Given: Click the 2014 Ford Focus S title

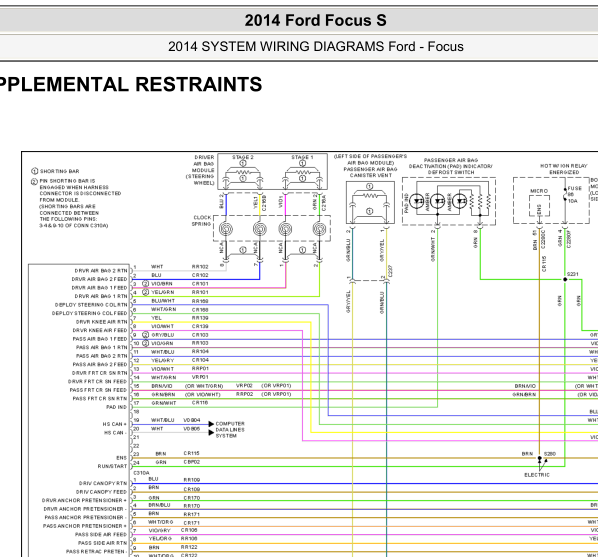Looking at the screenshot, I should [x=315, y=21].
